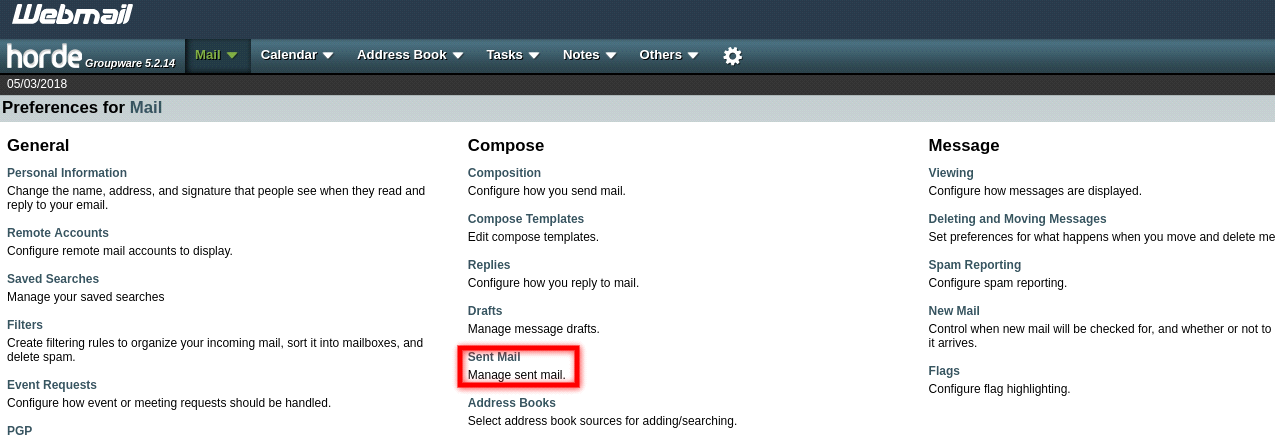Click the Webmail logo in header

tap(72, 15)
